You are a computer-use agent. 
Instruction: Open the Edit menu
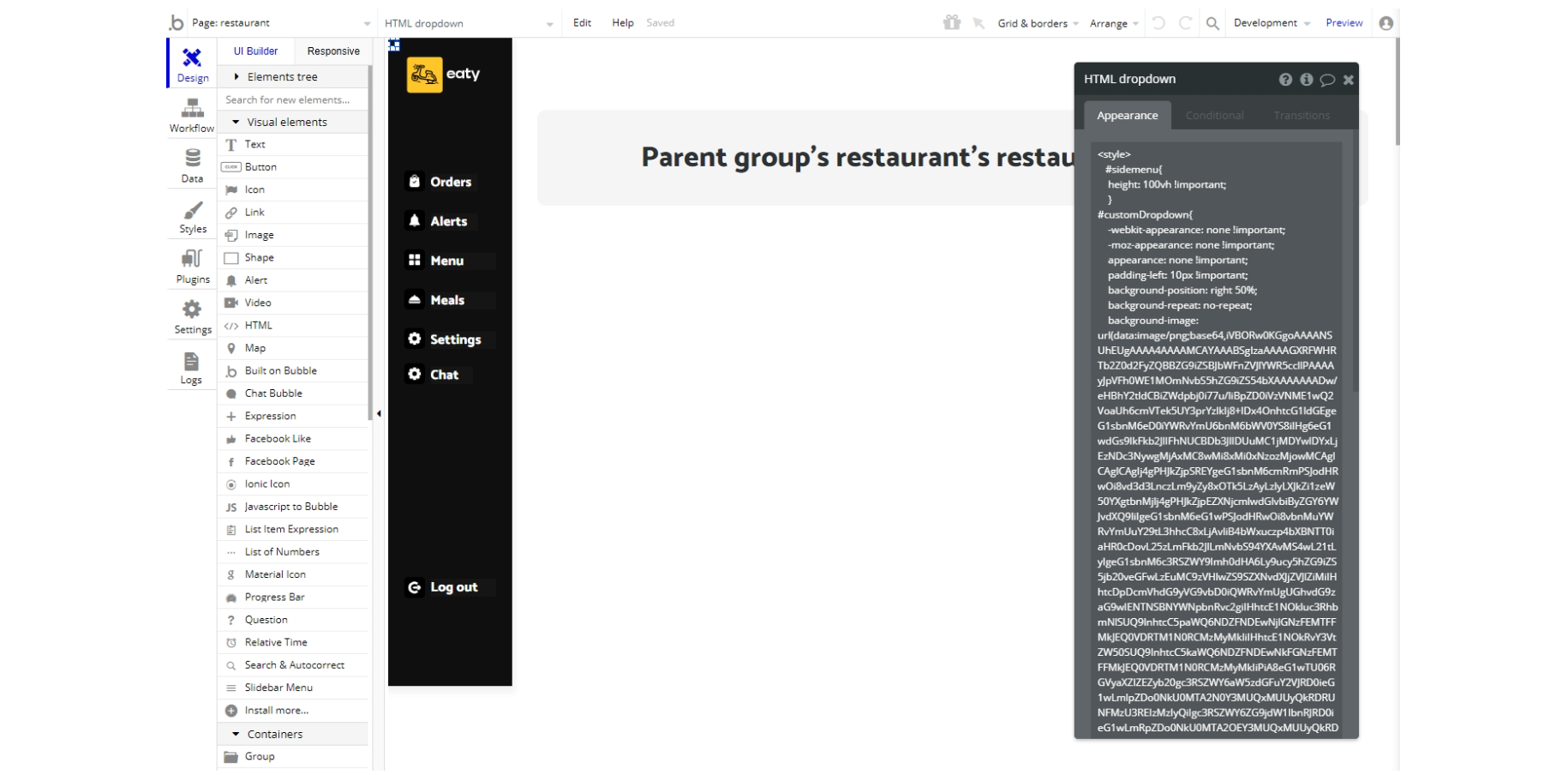click(x=582, y=23)
